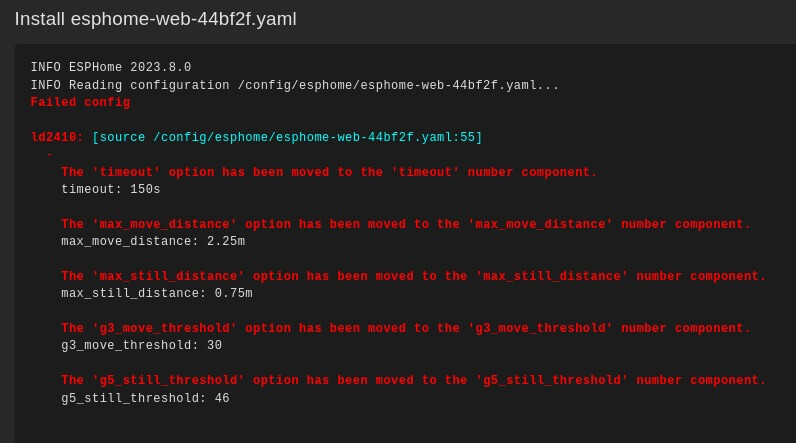Click the 'g3_move_threshold' option moved error message
Screen dimensions: 796x443
[405, 329]
